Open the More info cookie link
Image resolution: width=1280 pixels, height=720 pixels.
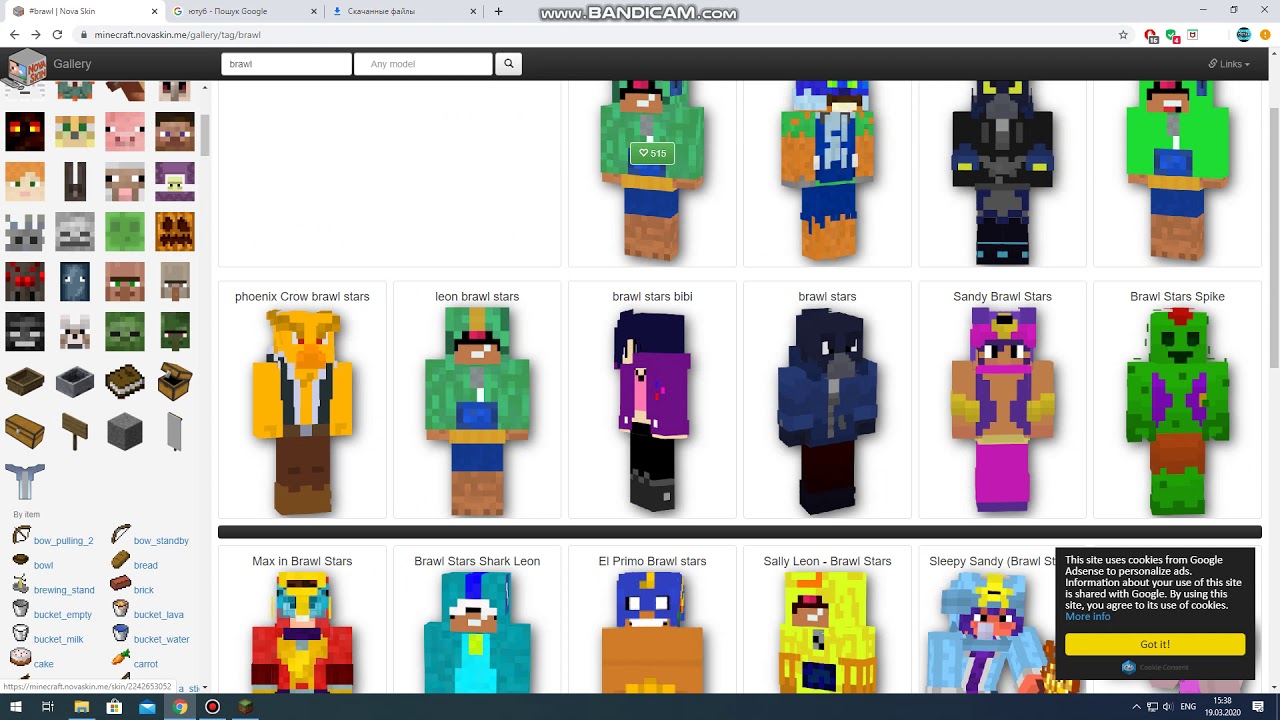(x=1088, y=617)
